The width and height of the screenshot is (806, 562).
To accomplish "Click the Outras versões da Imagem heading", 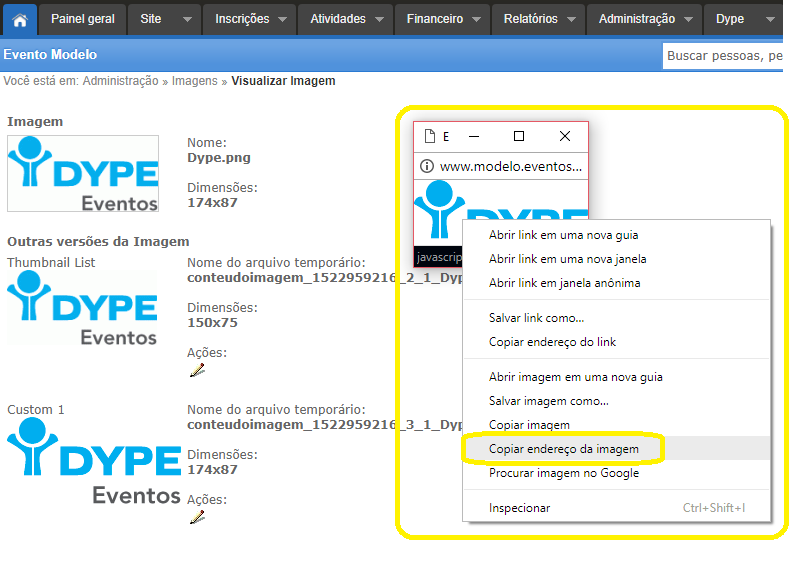I will click(x=98, y=242).
